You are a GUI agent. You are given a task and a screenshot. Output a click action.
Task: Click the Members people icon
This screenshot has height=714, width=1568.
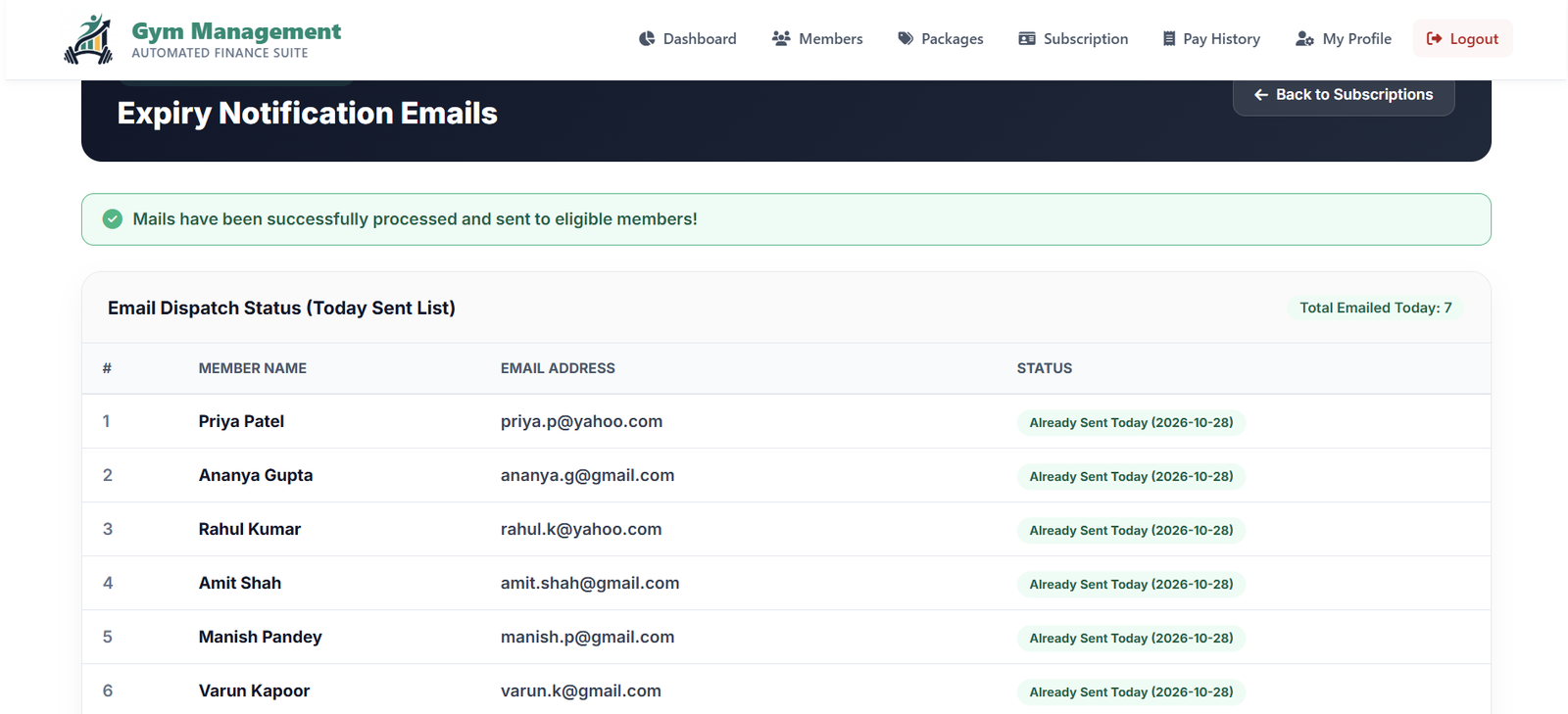[x=781, y=39]
